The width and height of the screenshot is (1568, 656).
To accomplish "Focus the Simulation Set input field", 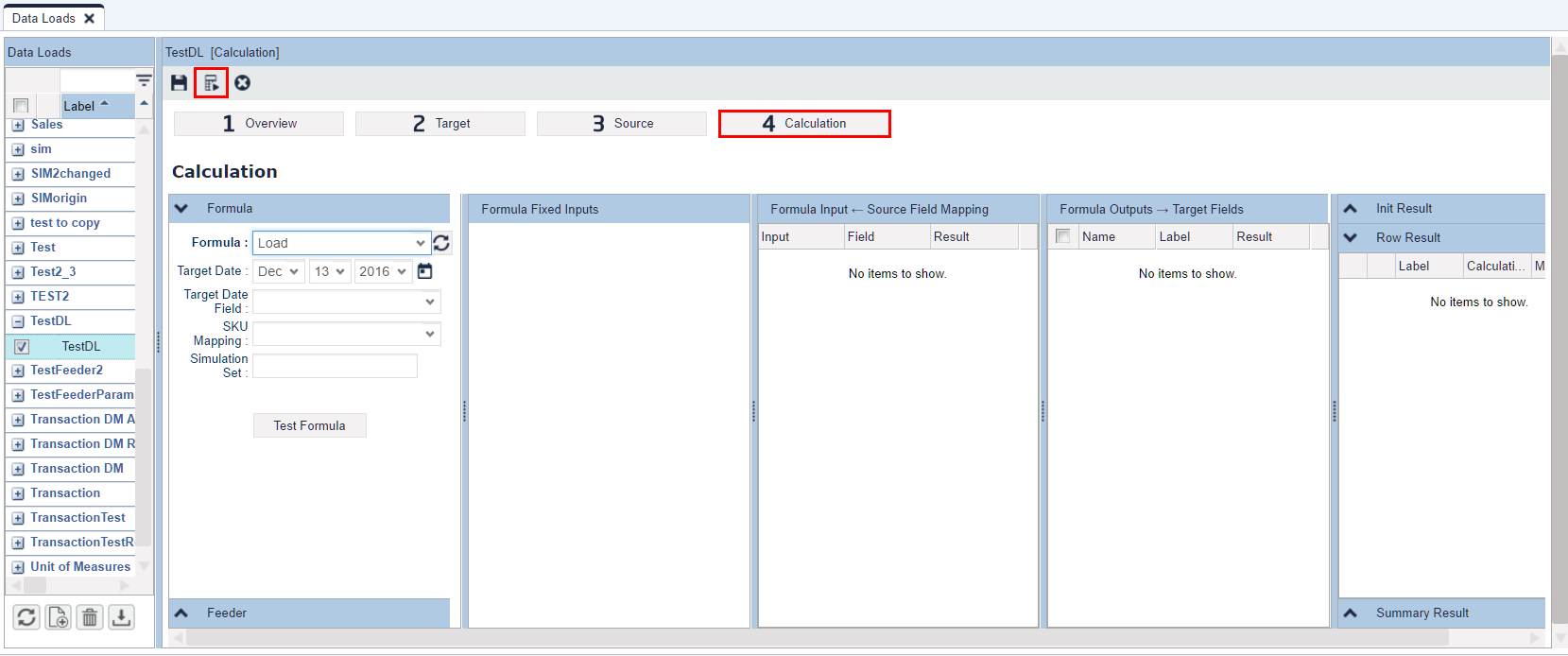I will coord(335,366).
